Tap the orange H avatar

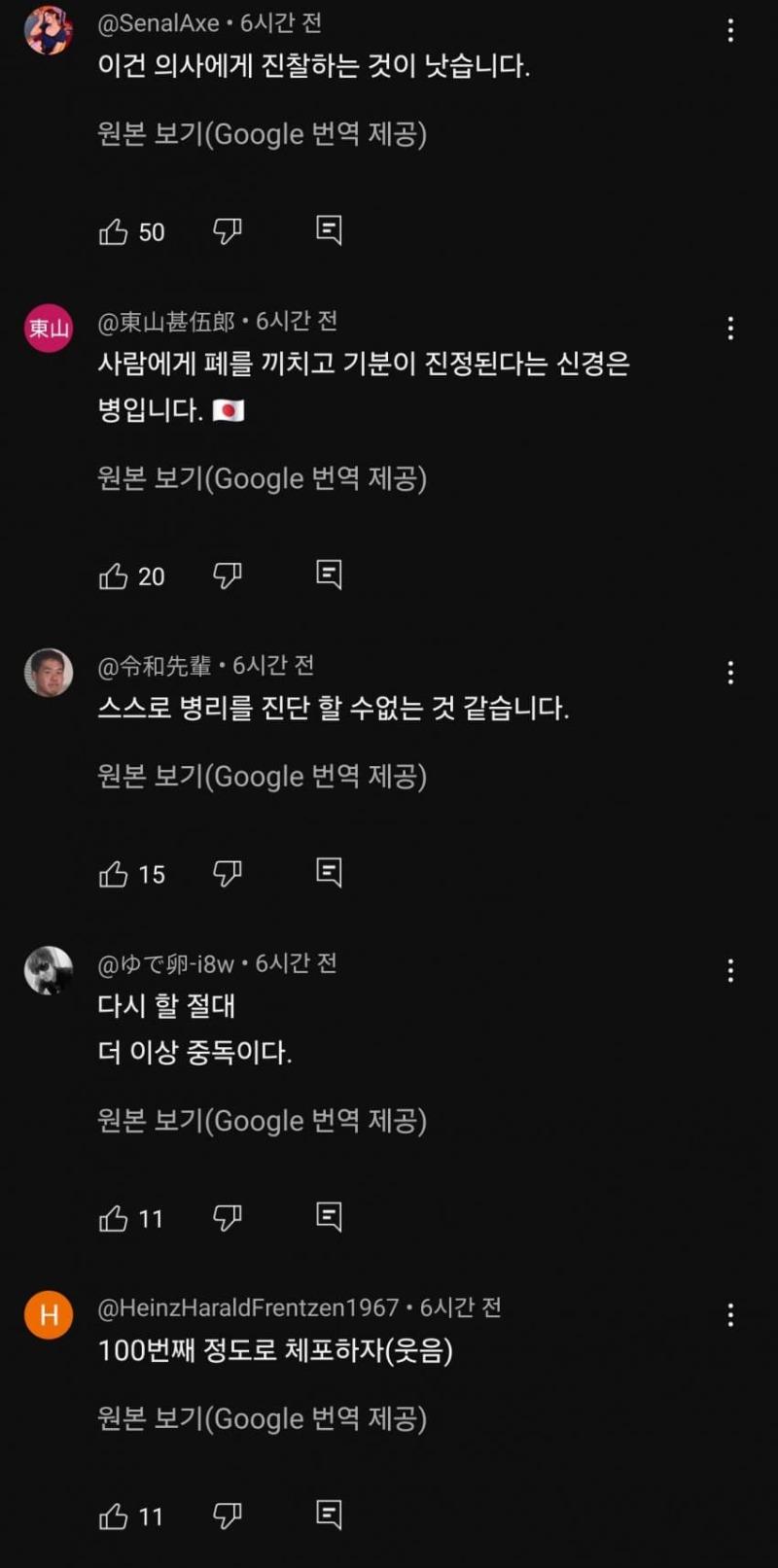49,1315
